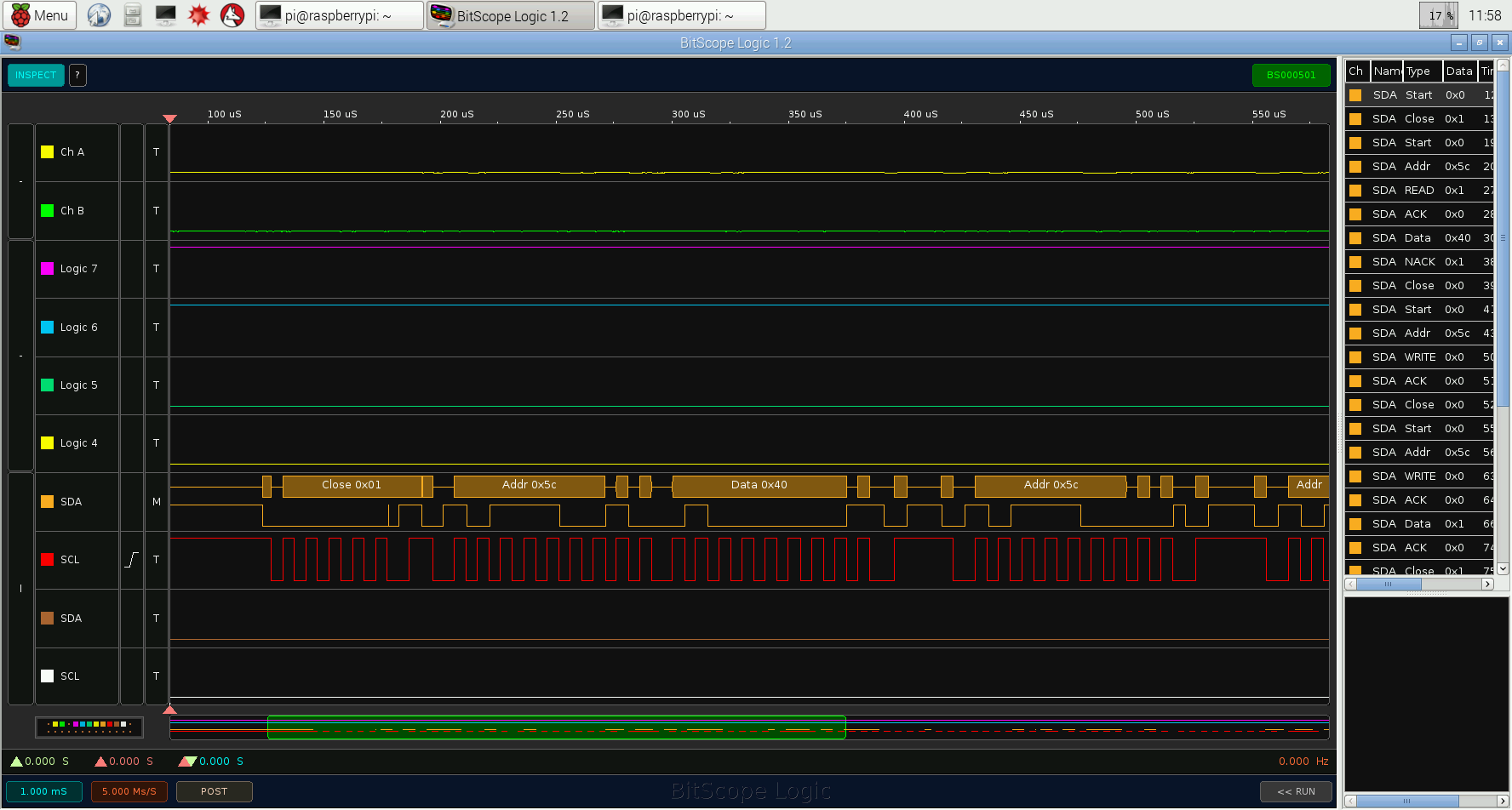The image size is (1512, 810).
Task: Click the SCL trigger edge icon
Action: (x=131, y=559)
